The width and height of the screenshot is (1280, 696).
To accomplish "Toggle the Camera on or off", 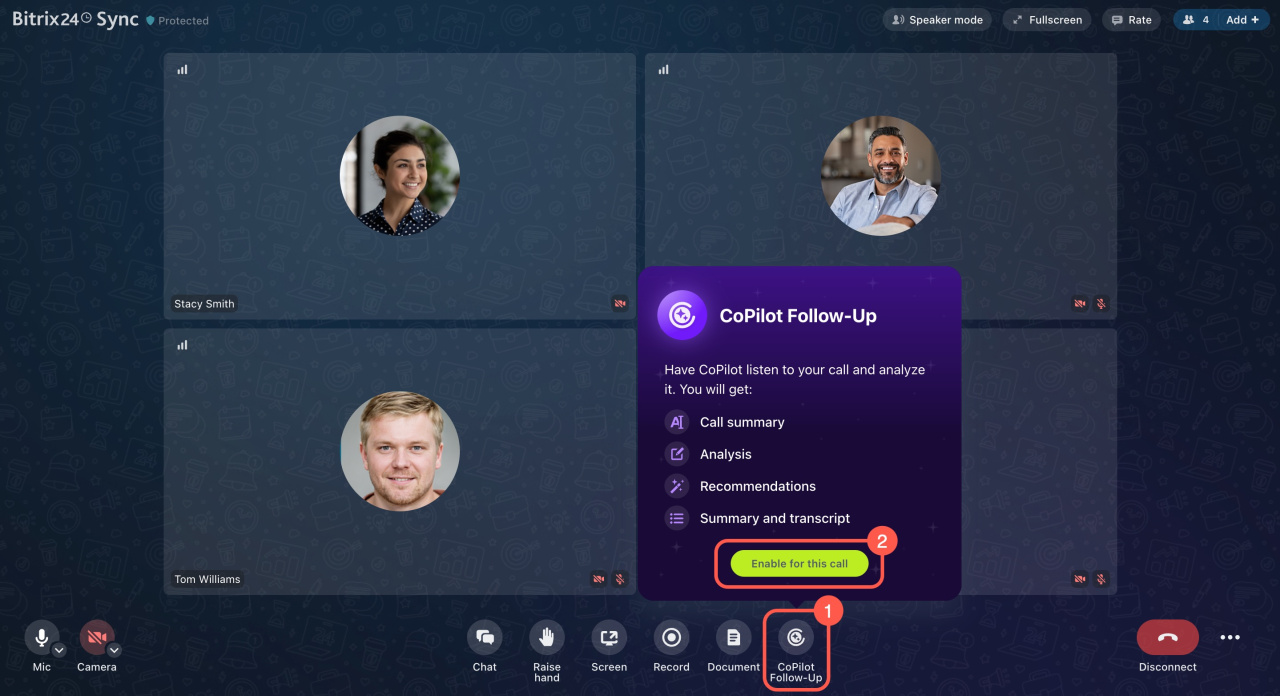I will click(96, 636).
